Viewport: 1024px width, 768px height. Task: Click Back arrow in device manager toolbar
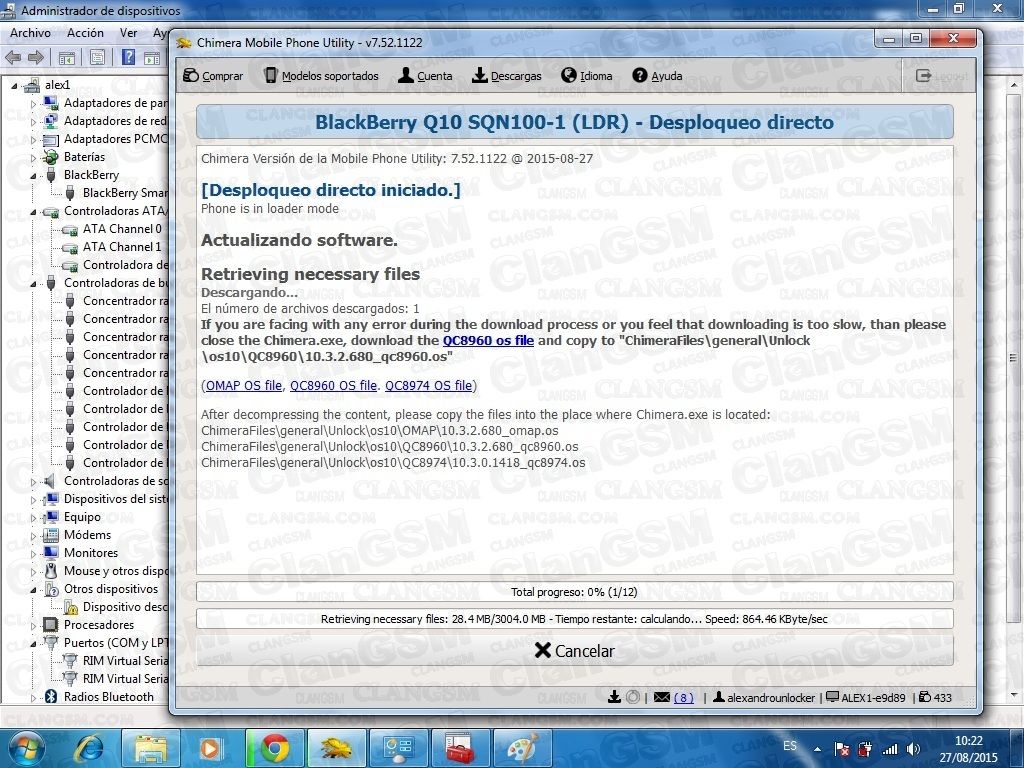click(x=13, y=57)
